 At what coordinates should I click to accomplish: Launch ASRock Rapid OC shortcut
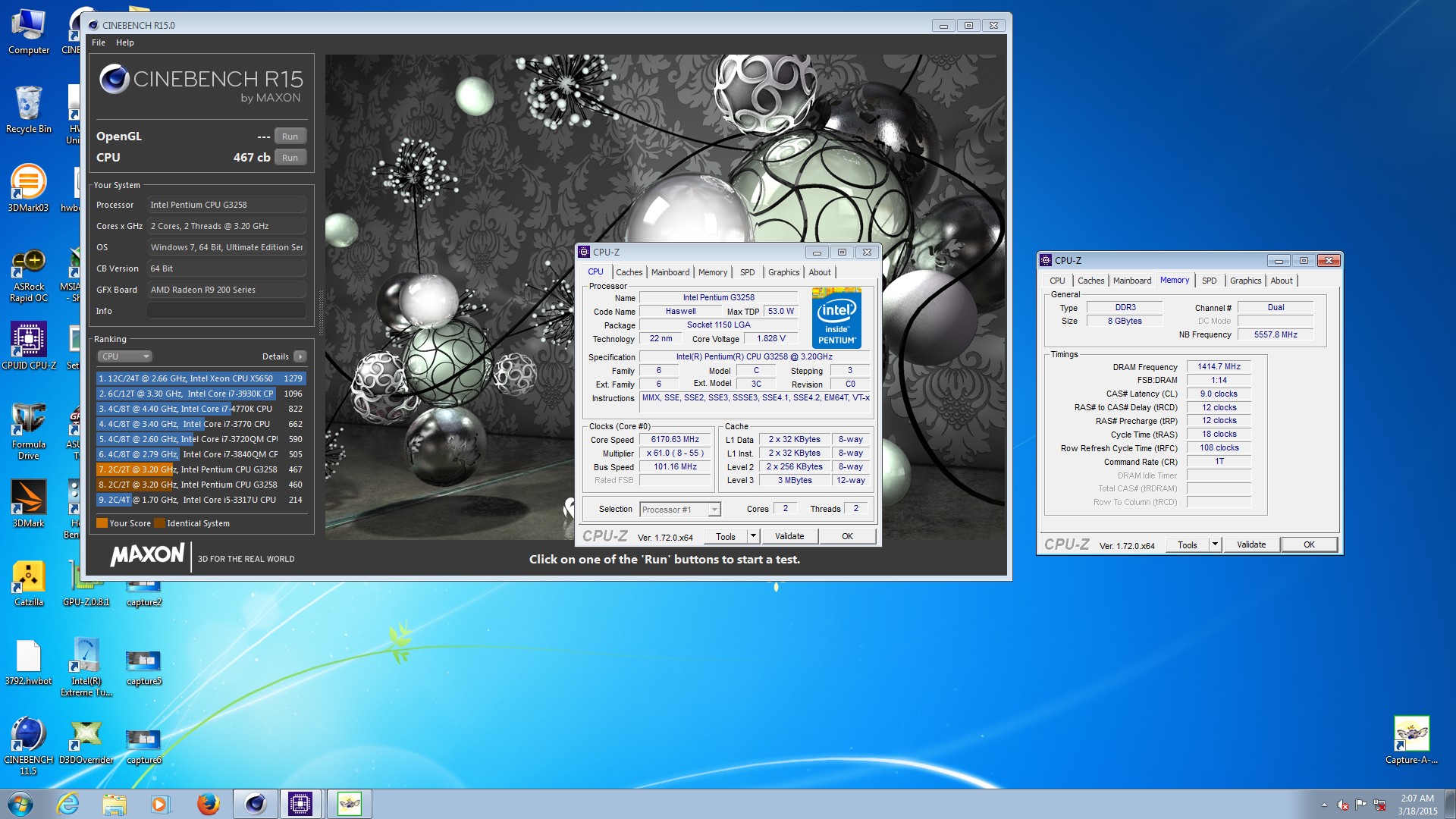(29, 275)
